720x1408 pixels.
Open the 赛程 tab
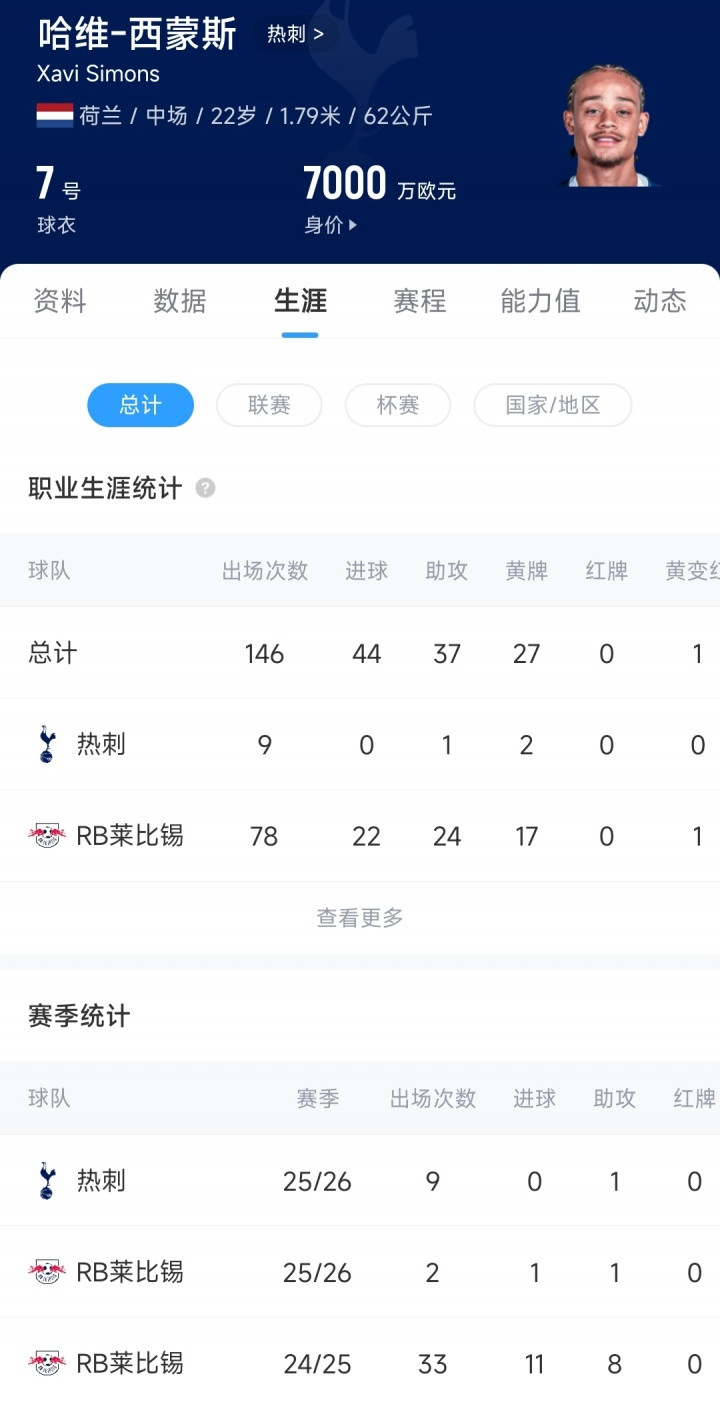(x=420, y=301)
